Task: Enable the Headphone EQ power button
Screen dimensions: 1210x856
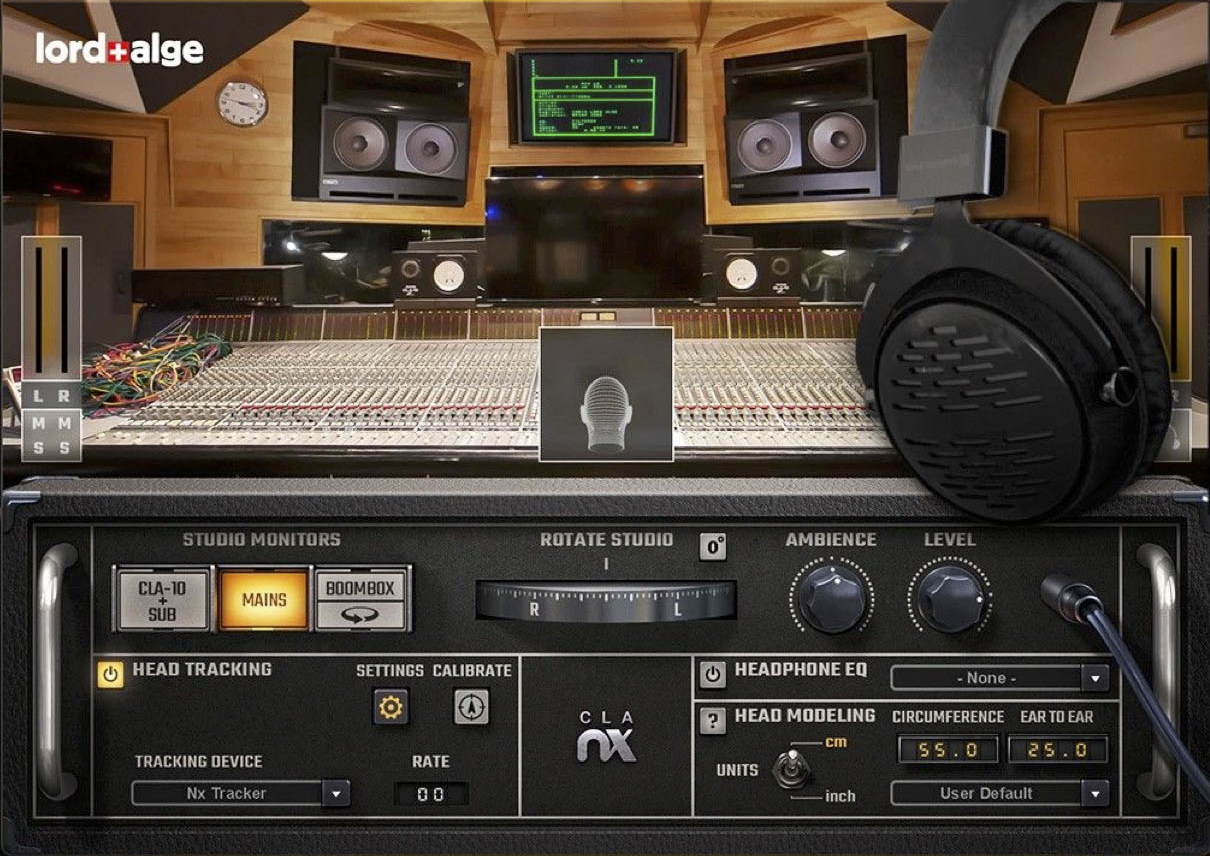Action: [712, 674]
